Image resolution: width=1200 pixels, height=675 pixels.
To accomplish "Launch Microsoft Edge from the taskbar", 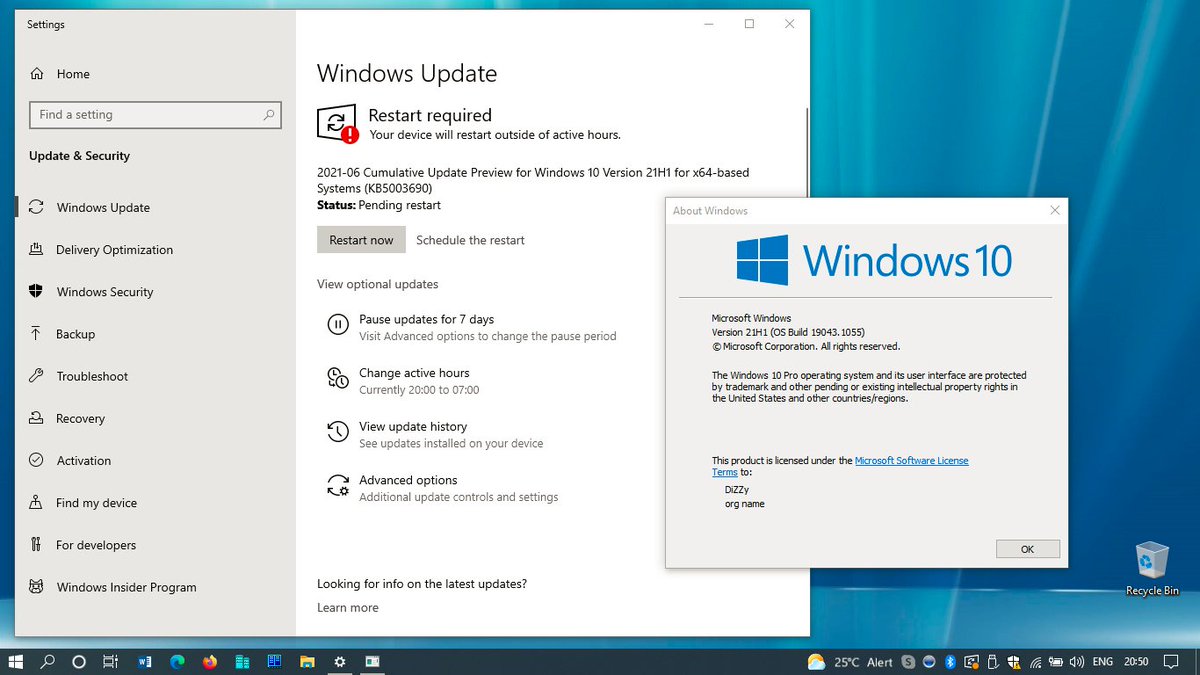I will pyautogui.click(x=177, y=662).
